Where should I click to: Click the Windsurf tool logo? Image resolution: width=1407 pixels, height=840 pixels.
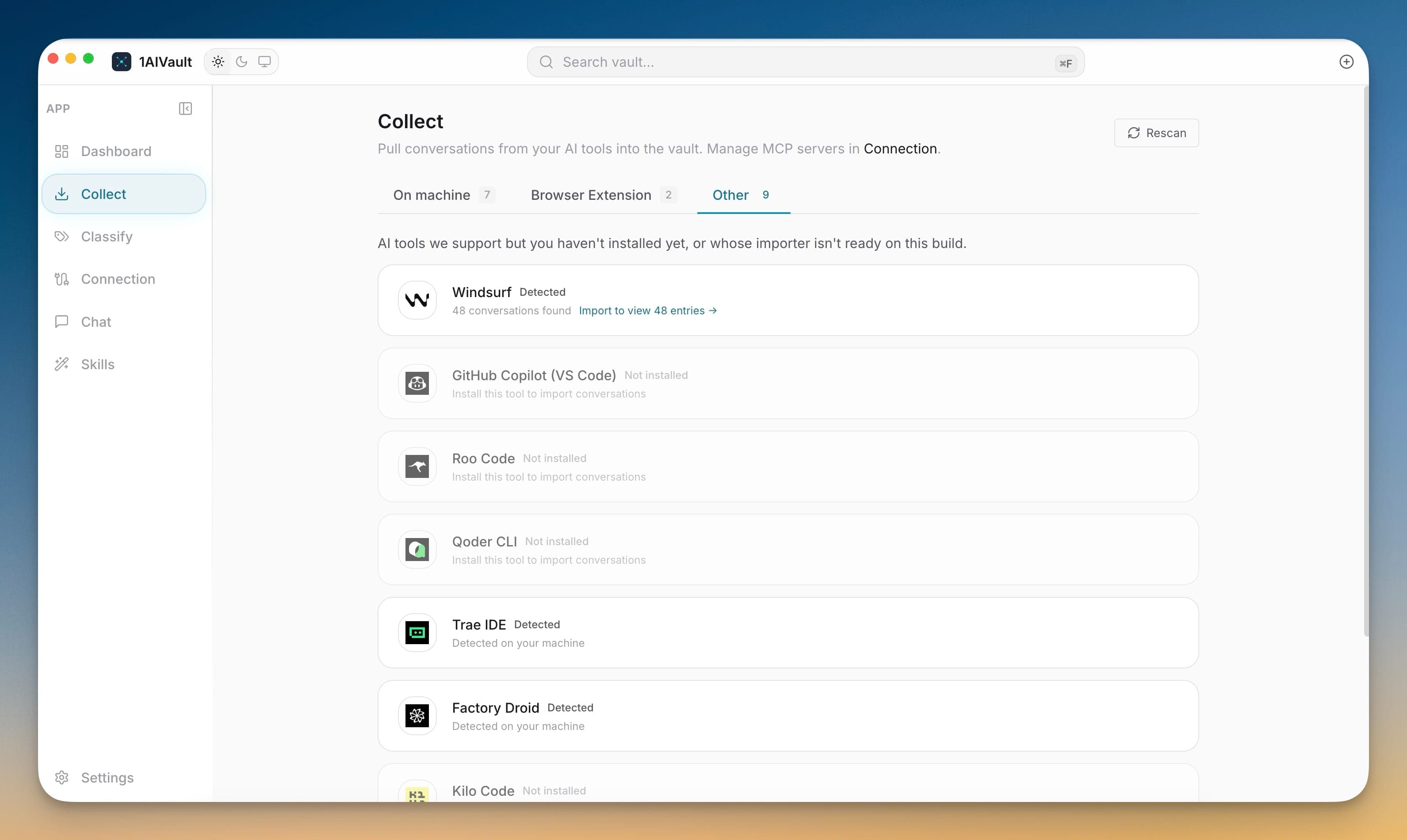pos(417,300)
